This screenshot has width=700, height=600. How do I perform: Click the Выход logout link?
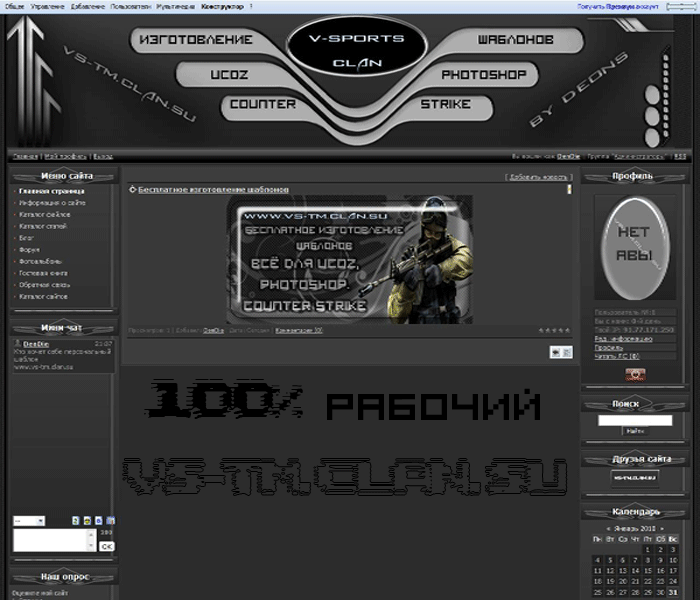tap(103, 156)
